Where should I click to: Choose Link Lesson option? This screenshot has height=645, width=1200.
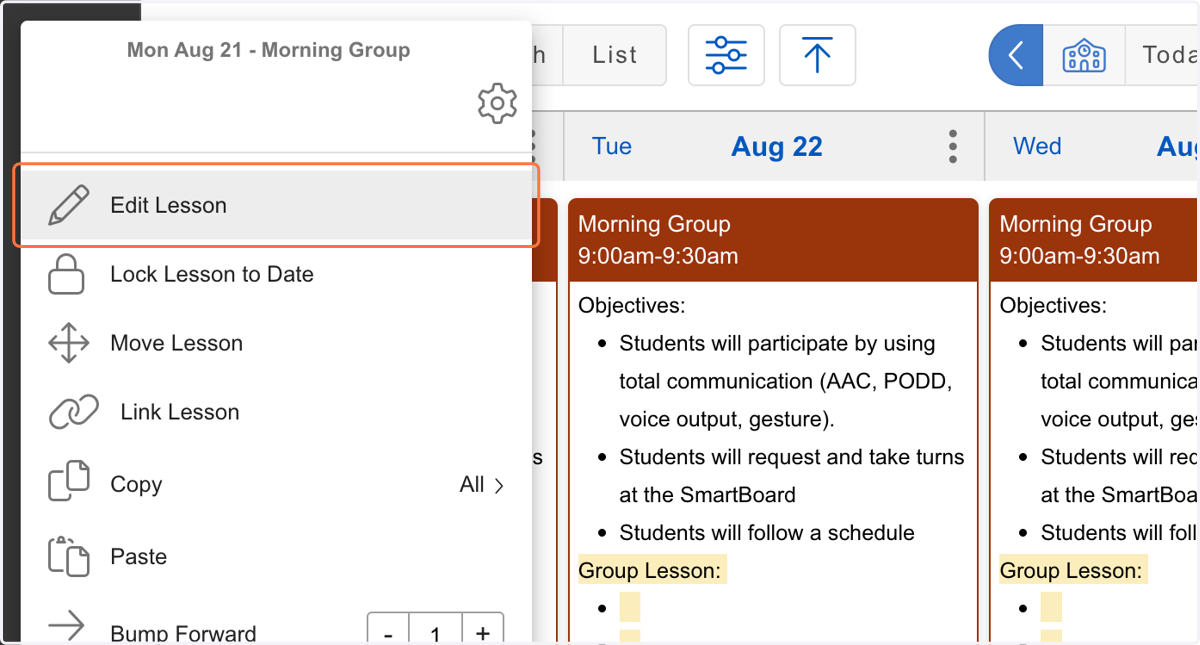pyautogui.click(x=276, y=412)
